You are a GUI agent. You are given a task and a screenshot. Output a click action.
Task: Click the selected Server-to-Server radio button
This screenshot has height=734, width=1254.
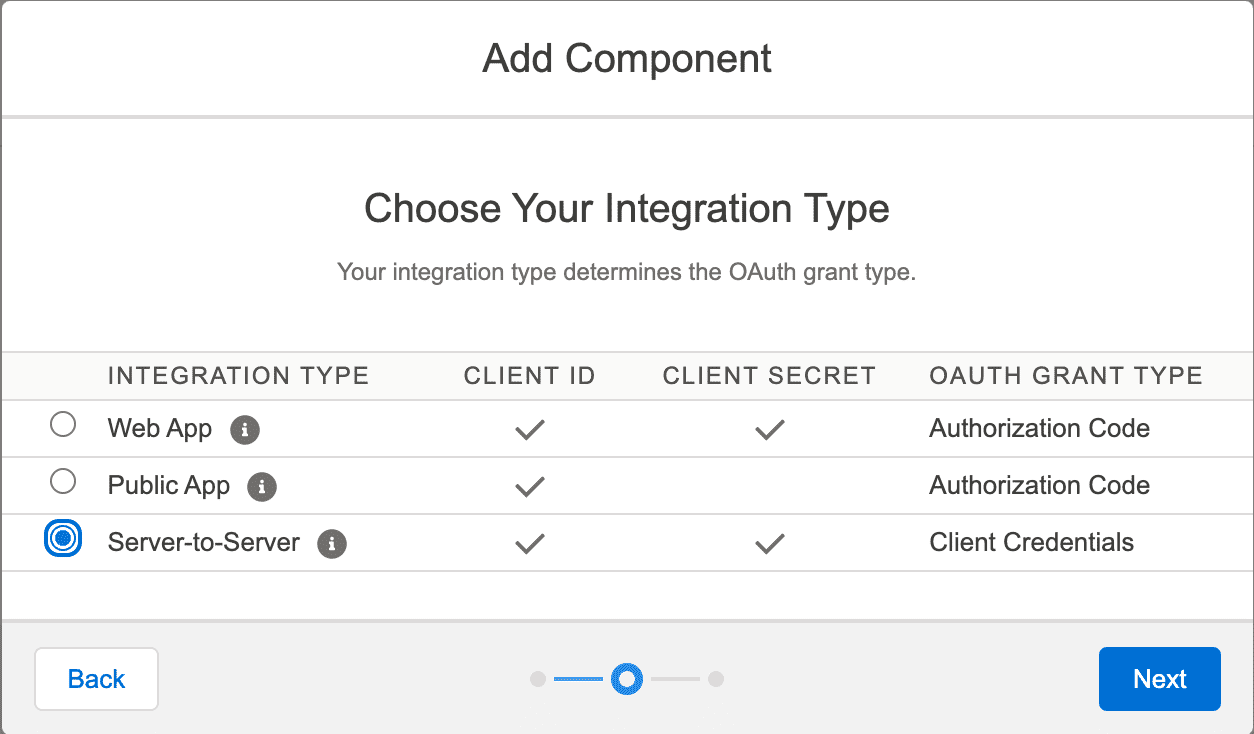point(63,539)
